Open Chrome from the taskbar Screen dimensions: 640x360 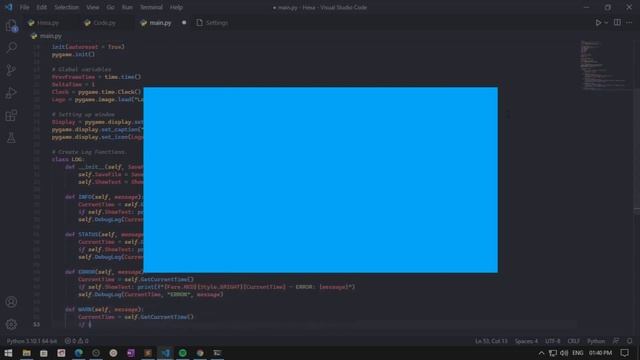200,353
